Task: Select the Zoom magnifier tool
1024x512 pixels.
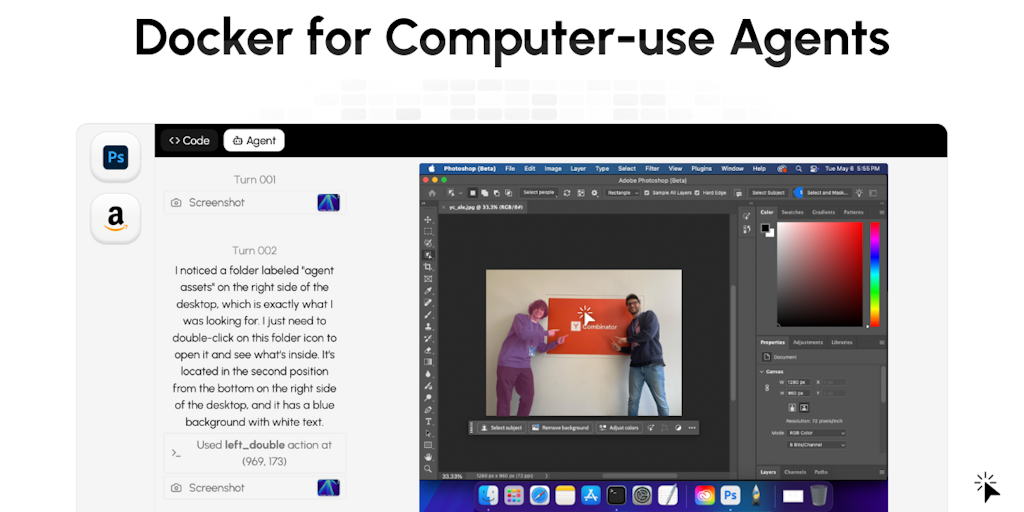Action: point(428,468)
